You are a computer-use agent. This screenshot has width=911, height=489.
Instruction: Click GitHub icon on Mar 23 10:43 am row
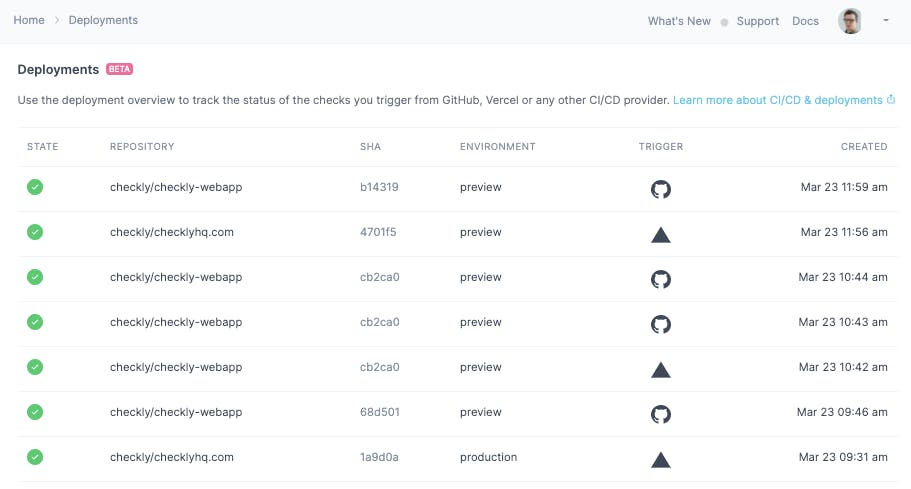click(x=661, y=324)
